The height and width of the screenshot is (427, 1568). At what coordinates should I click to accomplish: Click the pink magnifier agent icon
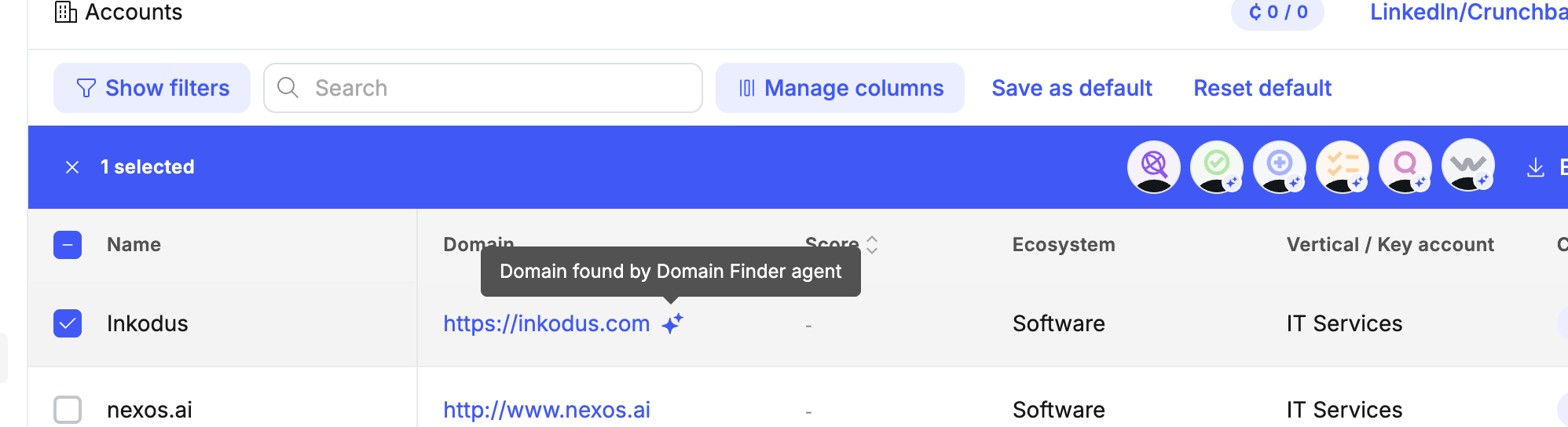(1405, 166)
